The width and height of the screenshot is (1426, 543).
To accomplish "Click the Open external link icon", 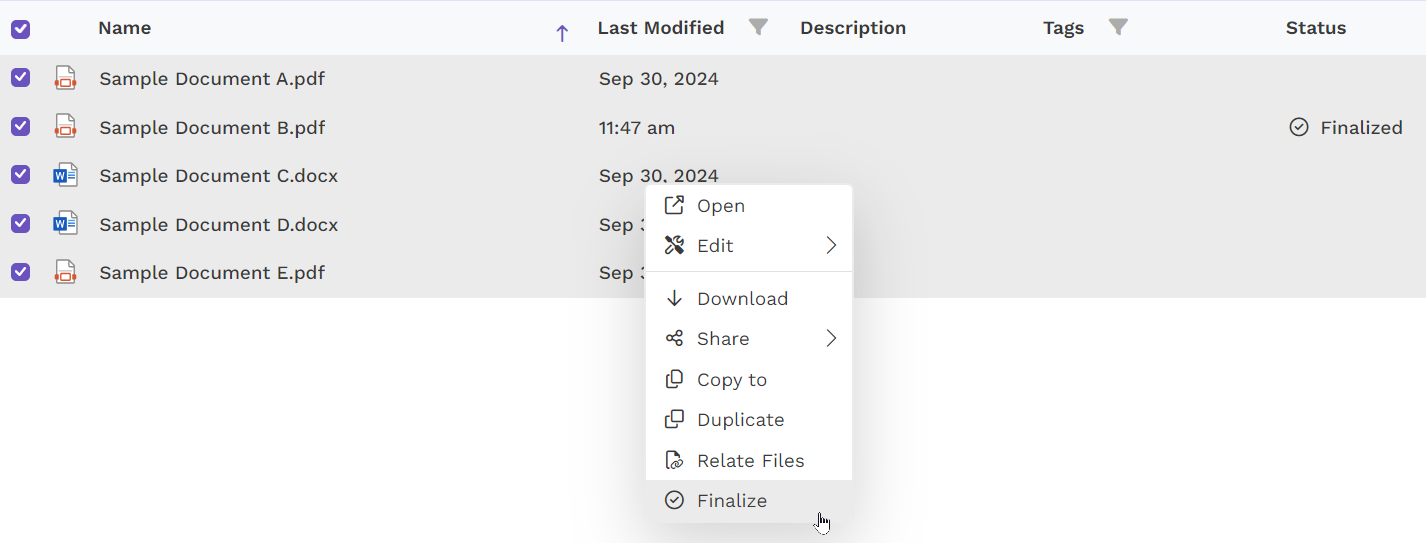I will (x=675, y=205).
